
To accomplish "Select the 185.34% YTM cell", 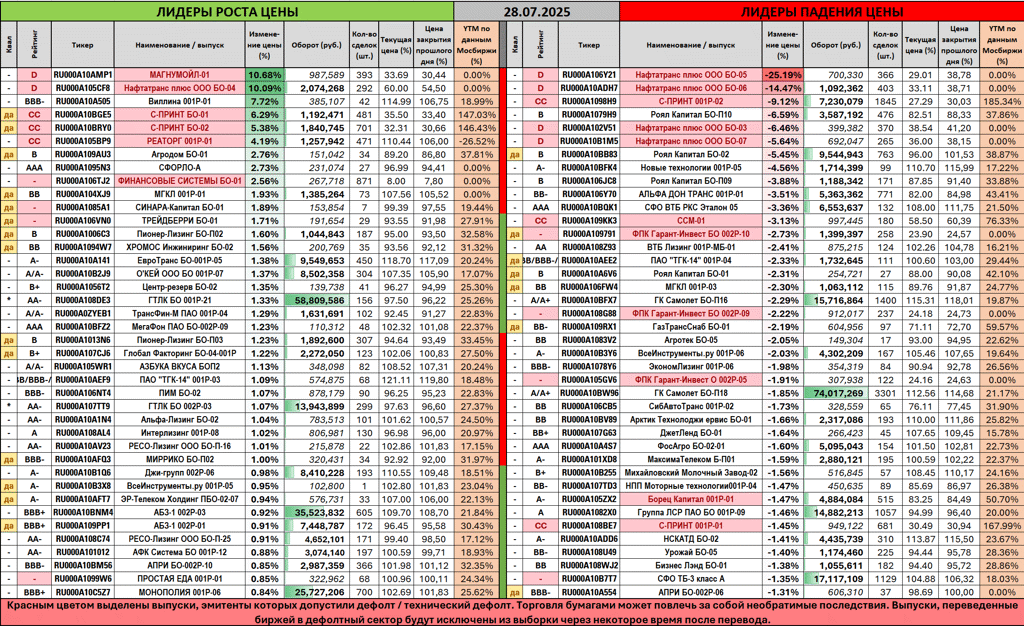I will (1001, 101).
